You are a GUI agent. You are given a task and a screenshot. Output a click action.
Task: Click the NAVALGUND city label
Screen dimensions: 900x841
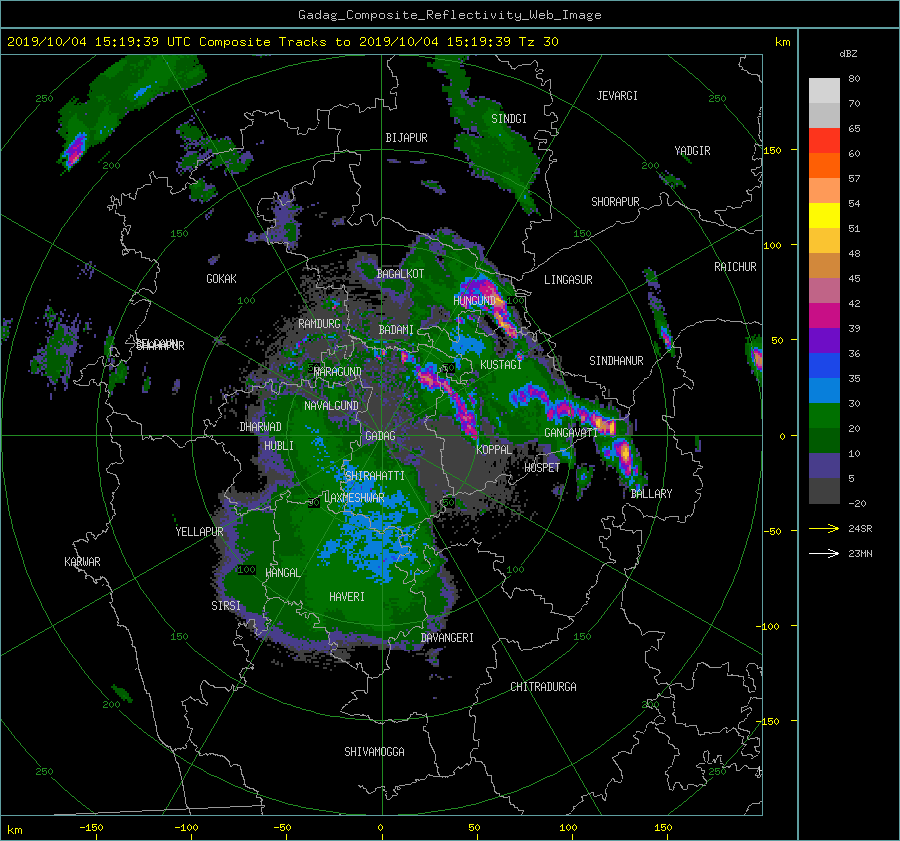click(x=331, y=406)
